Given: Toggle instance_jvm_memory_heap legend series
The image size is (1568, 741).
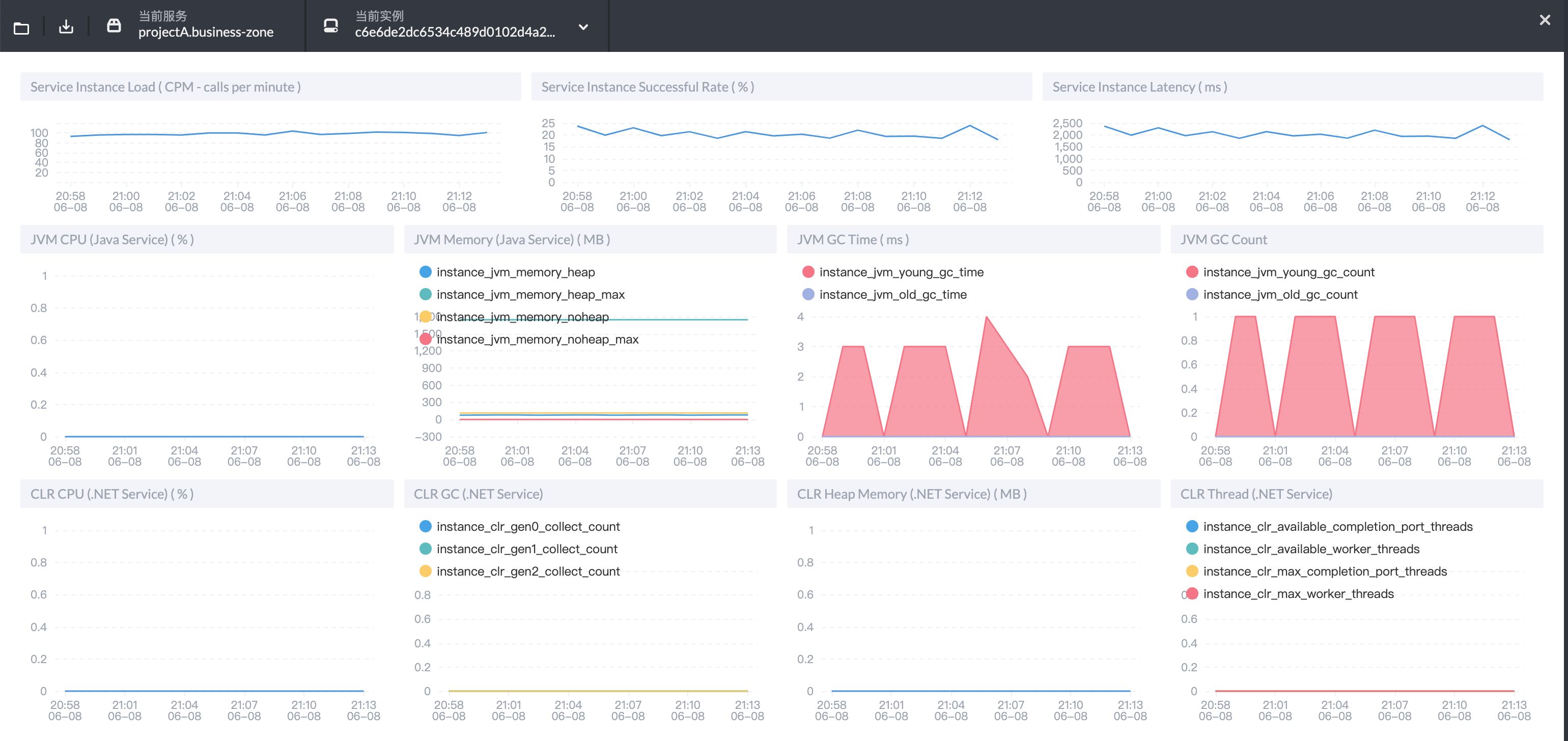Looking at the screenshot, I should 515,272.
